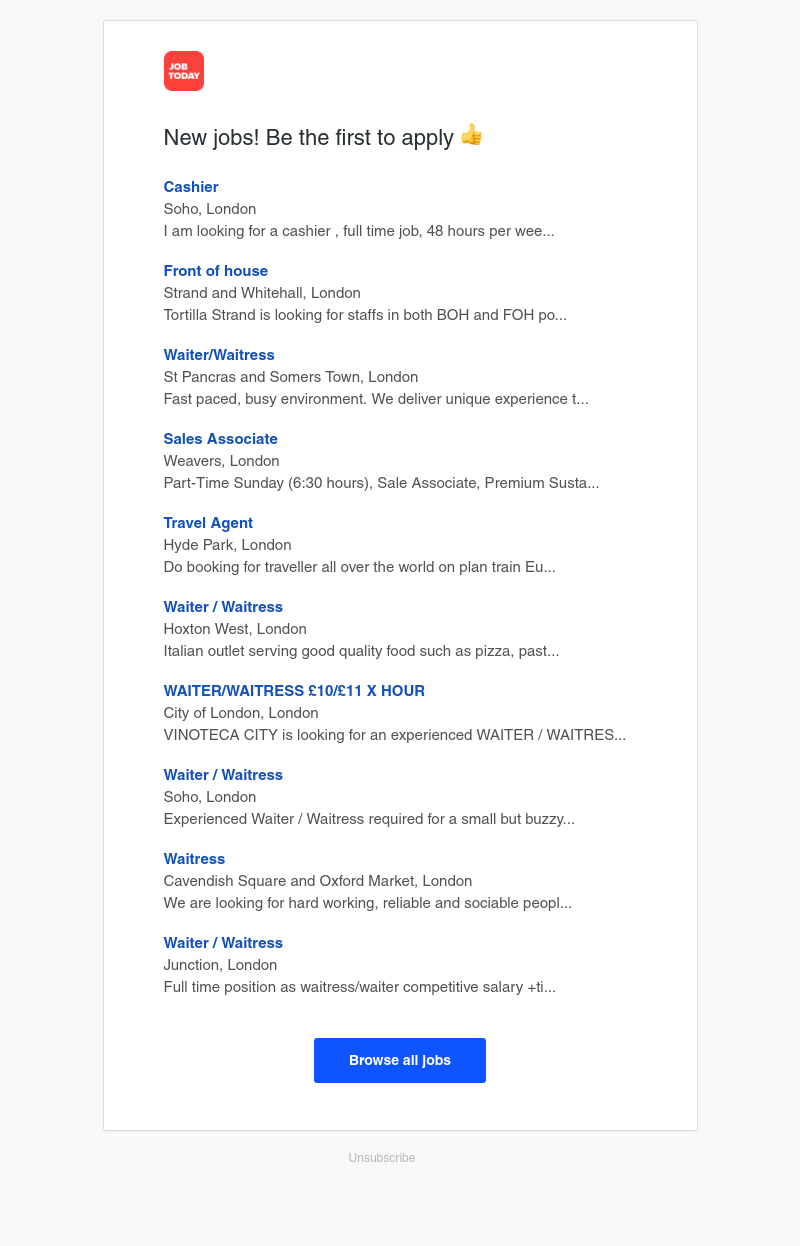Open the WAITER/WAITRESS £10/£11 X HOUR listing
800x1246 pixels.
tap(294, 691)
